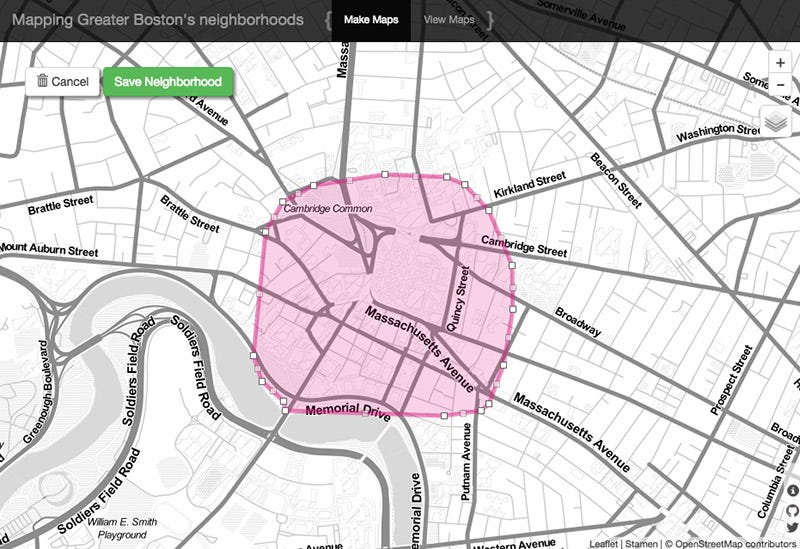Open the GitHub icon link
Viewport: 800px width, 549px height.
click(x=792, y=509)
